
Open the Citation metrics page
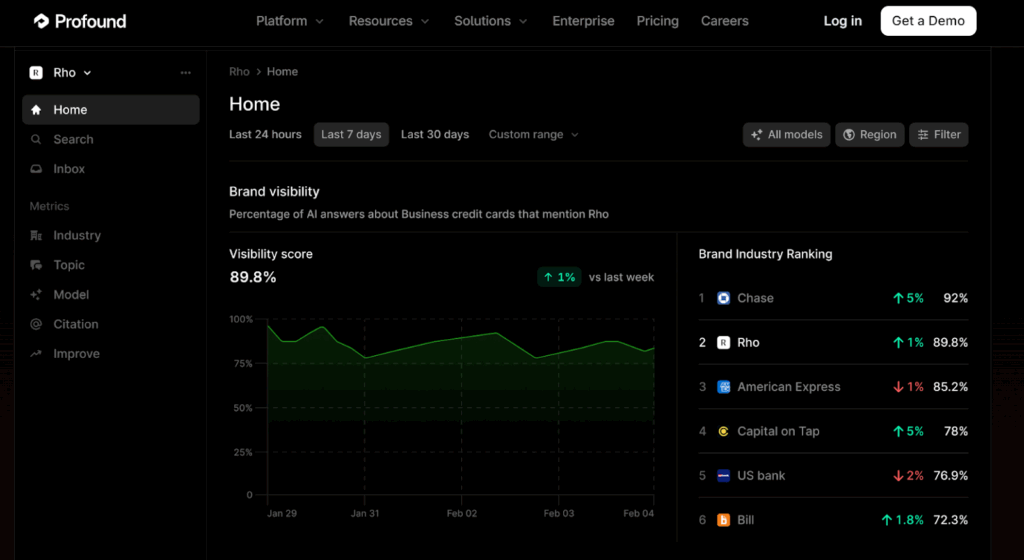click(76, 324)
